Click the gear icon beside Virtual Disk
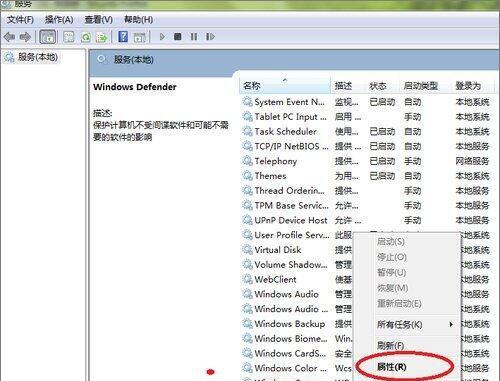 tap(247, 250)
